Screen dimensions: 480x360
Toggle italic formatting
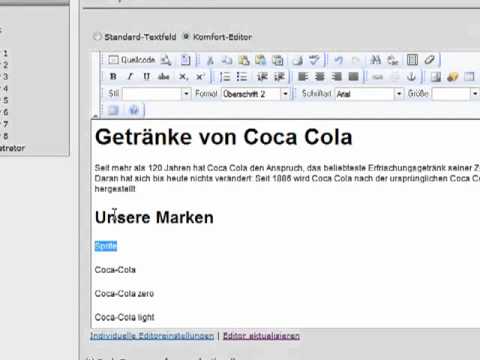[x=130, y=77]
